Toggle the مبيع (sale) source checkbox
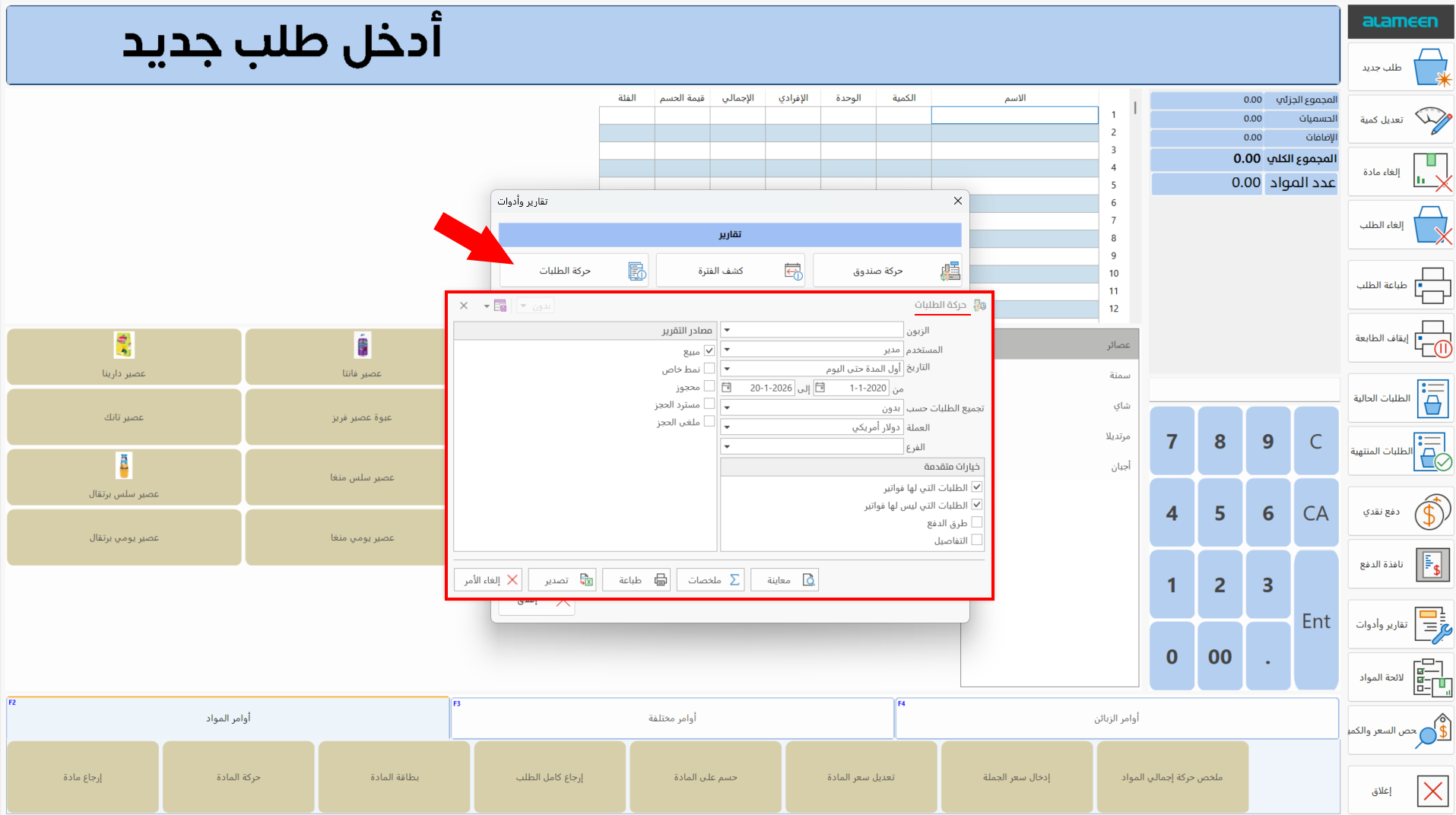Viewport: 1456px width, 815px height. [x=709, y=351]
